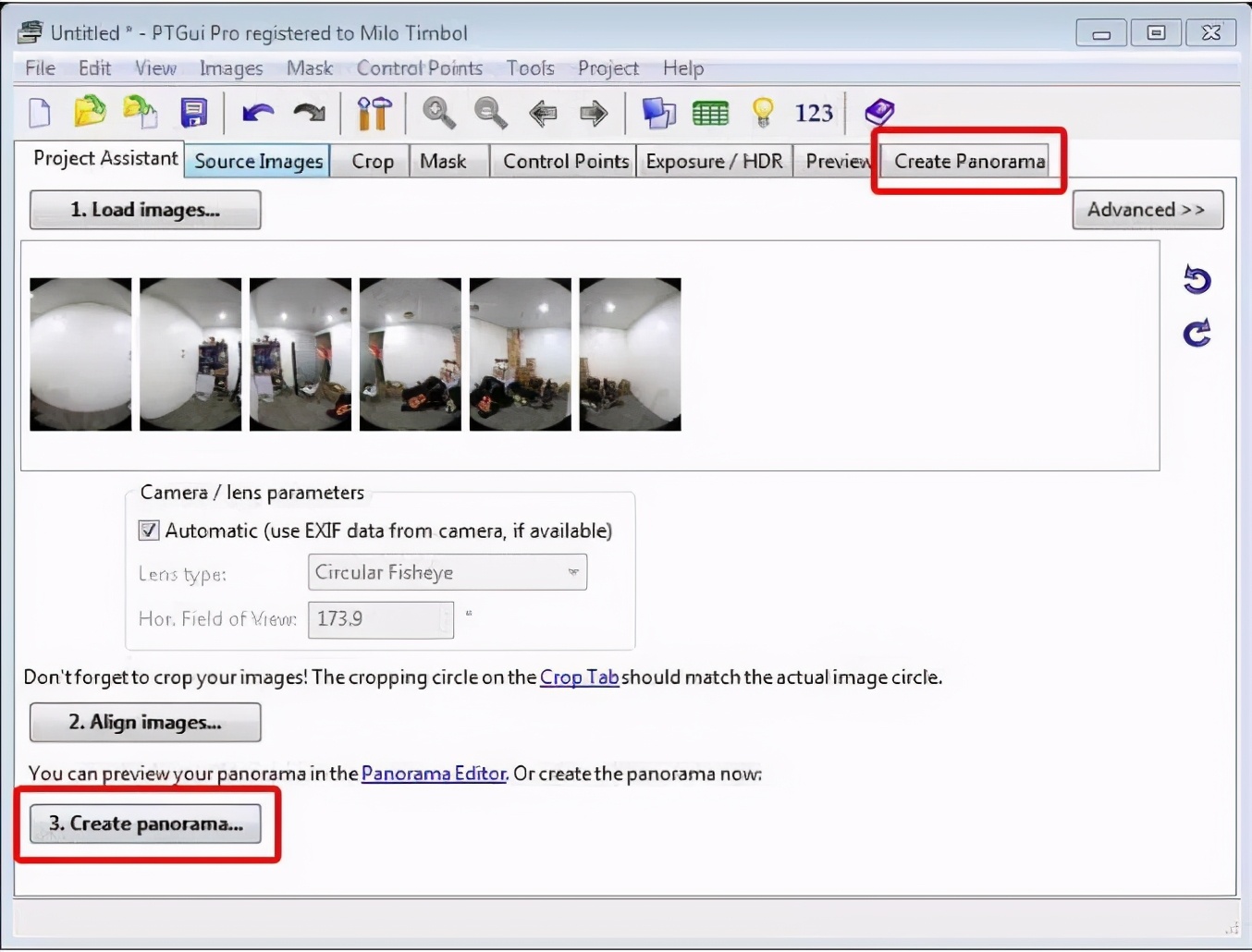Click the "Camera / lens parameters" group label
This screenshot has height=952, width=1252.
tap(252, 493)
